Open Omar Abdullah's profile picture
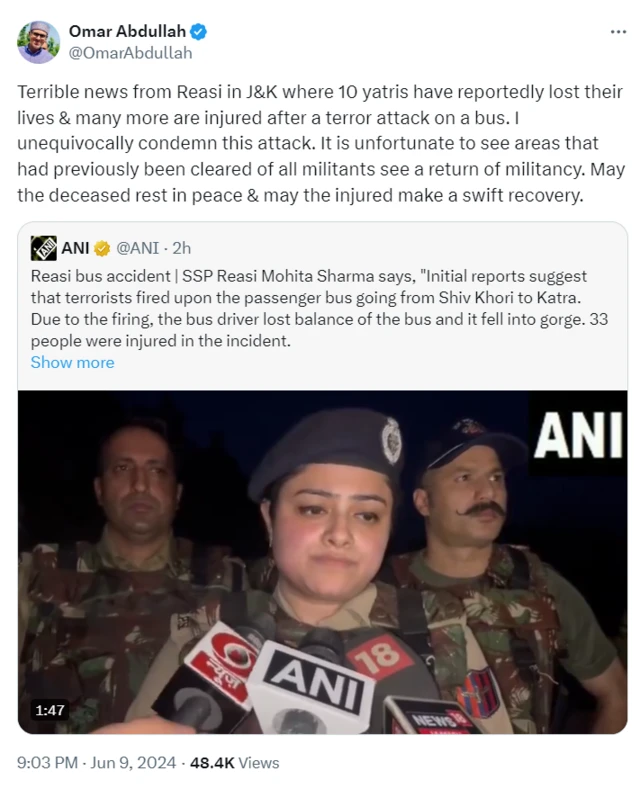Image resolution: width=640 pixels, height=789 pixels. coord(38,42)
